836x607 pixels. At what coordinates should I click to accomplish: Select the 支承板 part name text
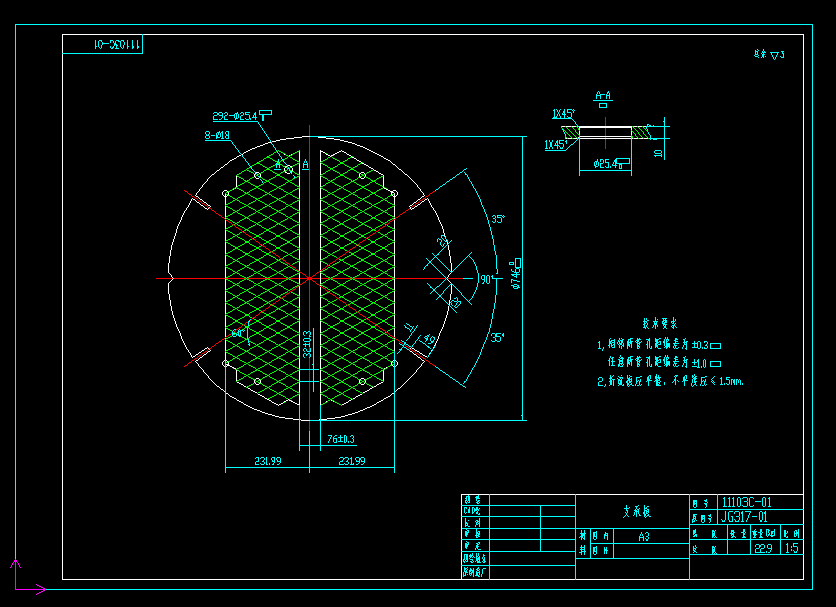[637, 512]
